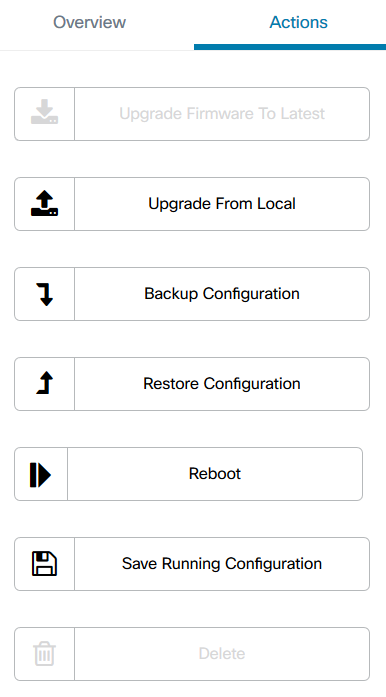386x697 pixels.
Task: Click the Reboot text label
Action: click(x=215, y=474)
